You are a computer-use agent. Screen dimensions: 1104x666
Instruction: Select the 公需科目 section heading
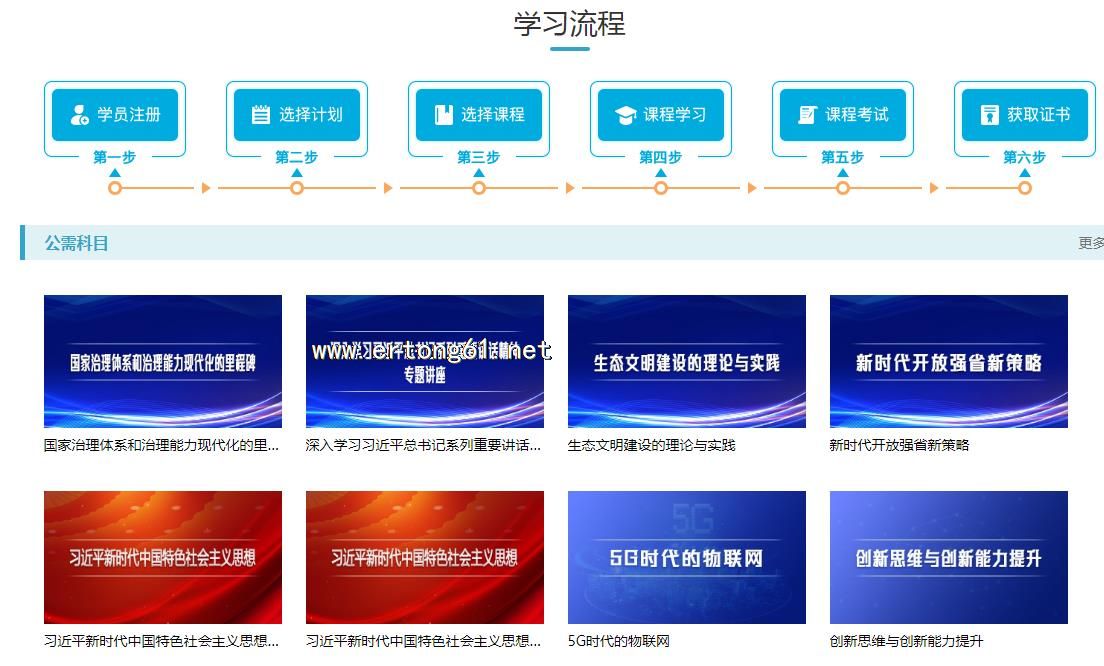(76, 243)
